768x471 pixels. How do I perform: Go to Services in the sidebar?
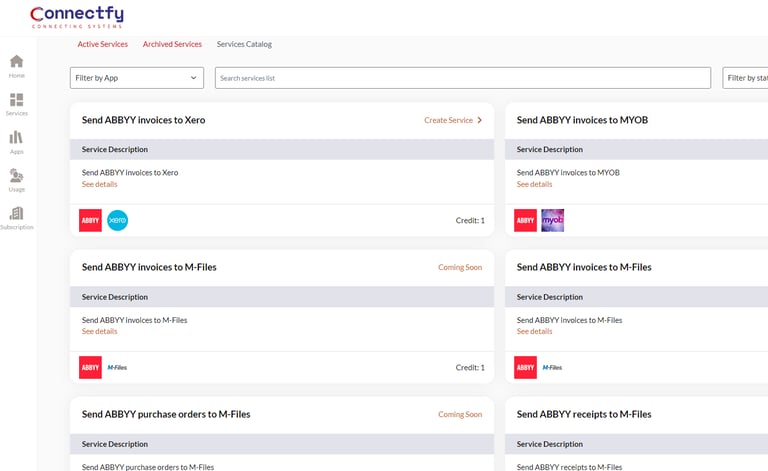pos(17,104)
